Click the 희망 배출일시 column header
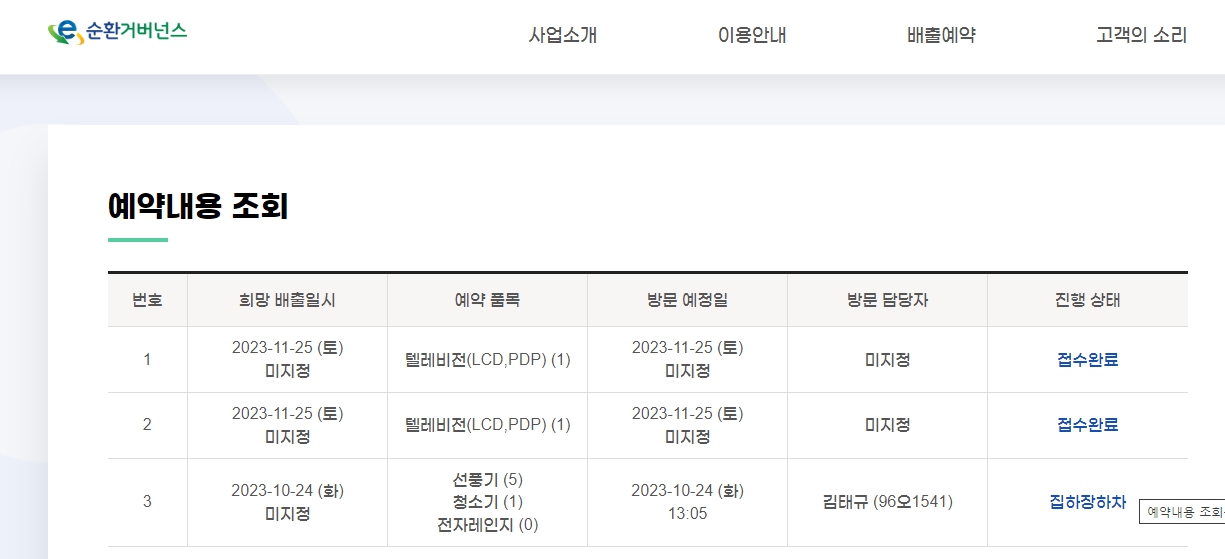Viewport: 1225px width, 559px height. (287, 300)
